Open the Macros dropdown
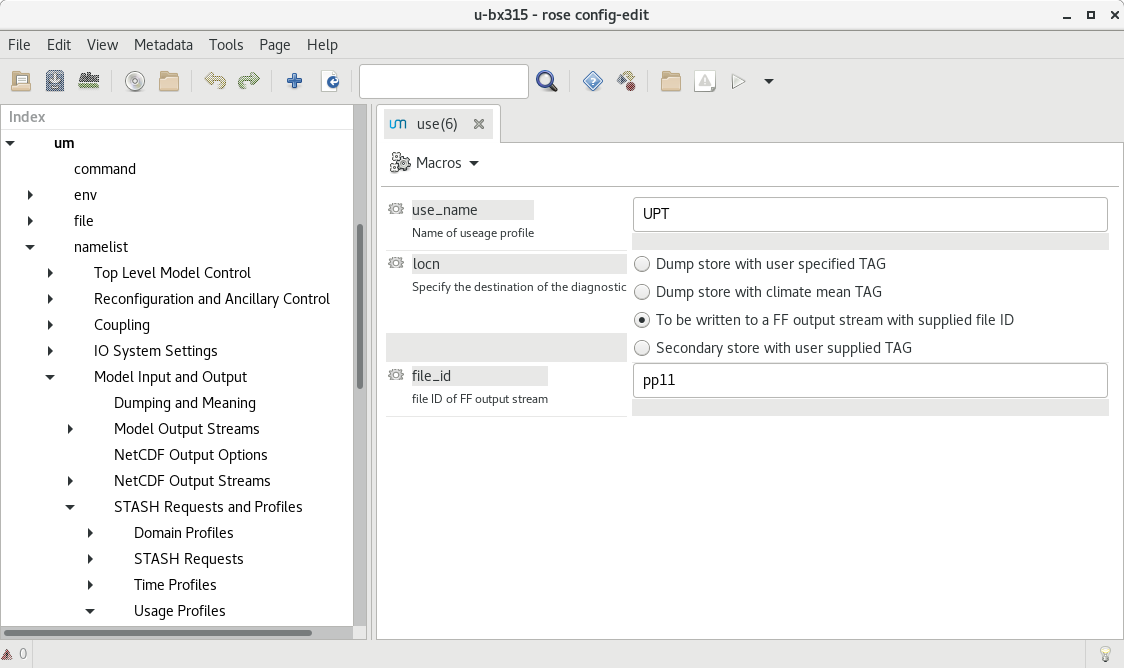Viewport: 1124px width, 668px height. pos(435,163)
